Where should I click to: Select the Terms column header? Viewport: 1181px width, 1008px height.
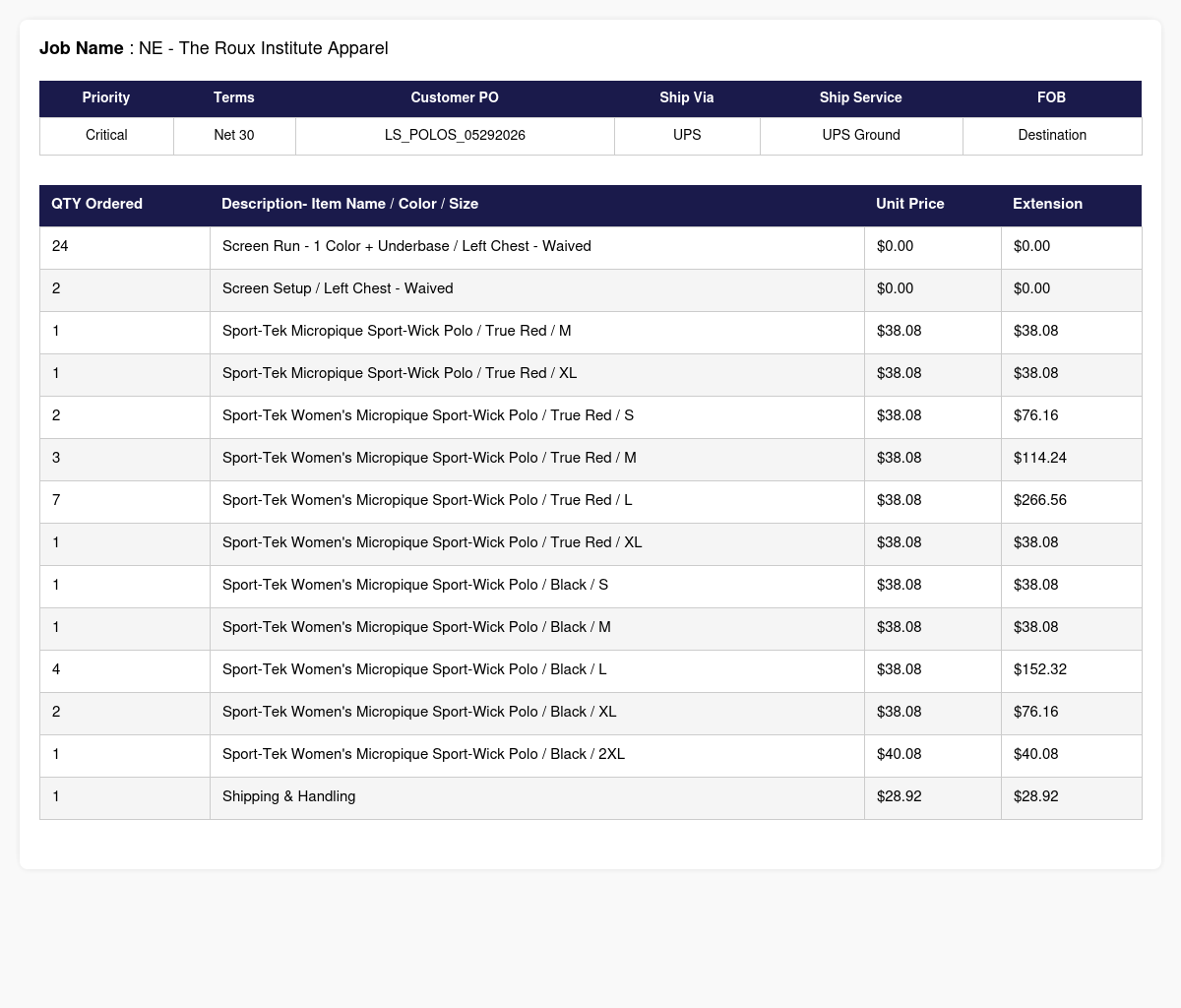[x=234, y=97]
